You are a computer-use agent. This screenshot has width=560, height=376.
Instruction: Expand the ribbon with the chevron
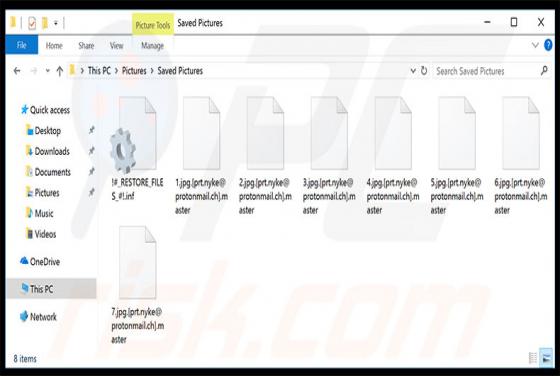tap(535, 45)
